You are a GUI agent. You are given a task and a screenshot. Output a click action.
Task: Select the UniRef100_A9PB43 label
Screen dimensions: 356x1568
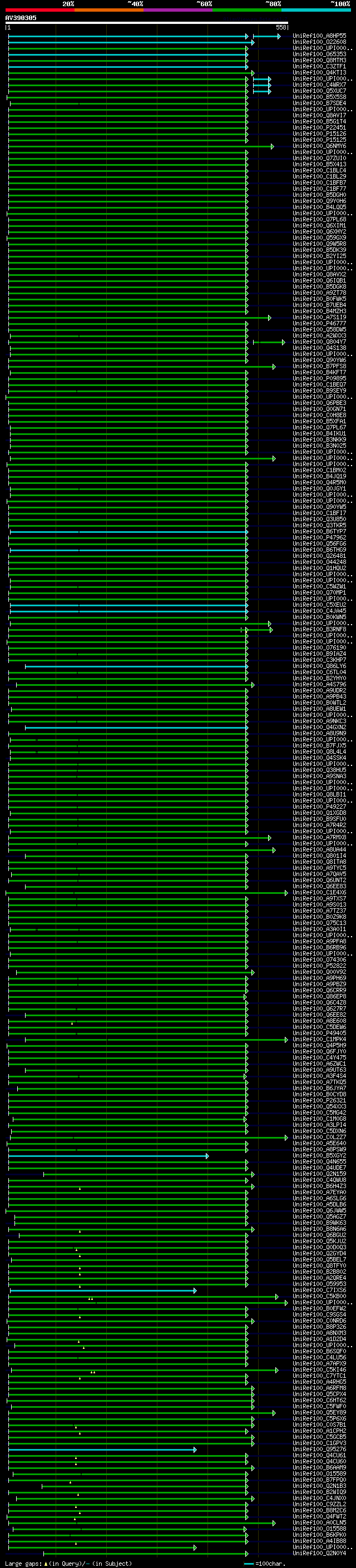click(x=319, y=696)
